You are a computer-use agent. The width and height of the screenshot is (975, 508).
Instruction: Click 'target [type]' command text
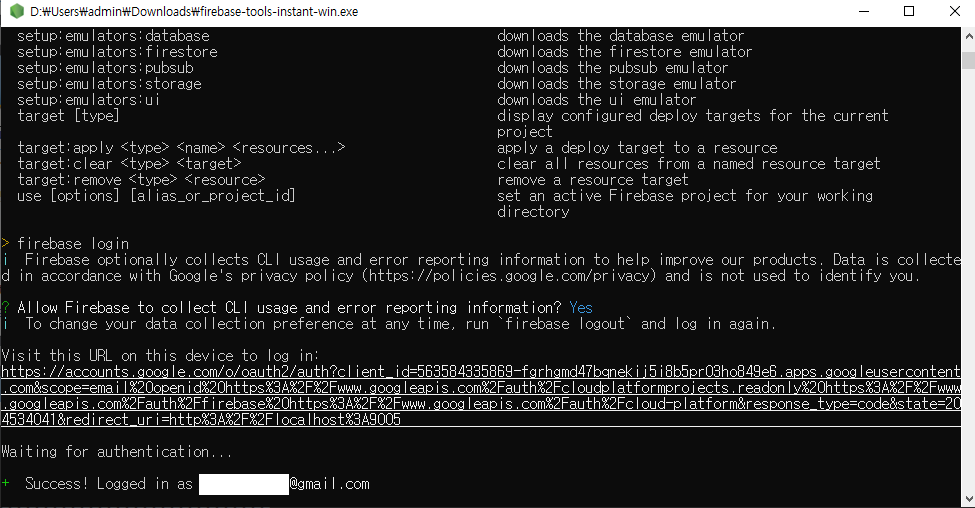[x=68, y=116]
